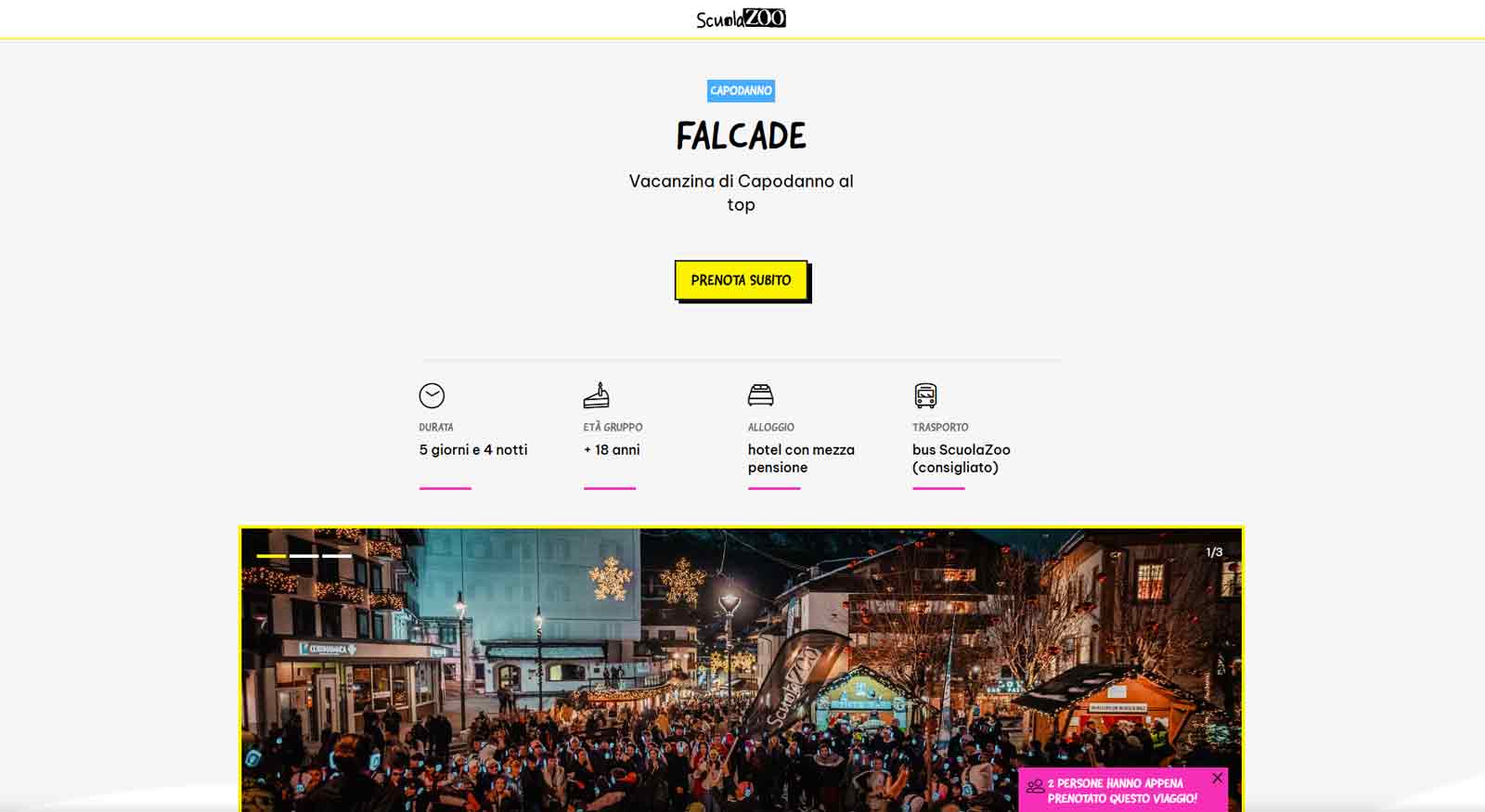
Task: Click the Falcade New Year photo
Action: click(741, 670)
